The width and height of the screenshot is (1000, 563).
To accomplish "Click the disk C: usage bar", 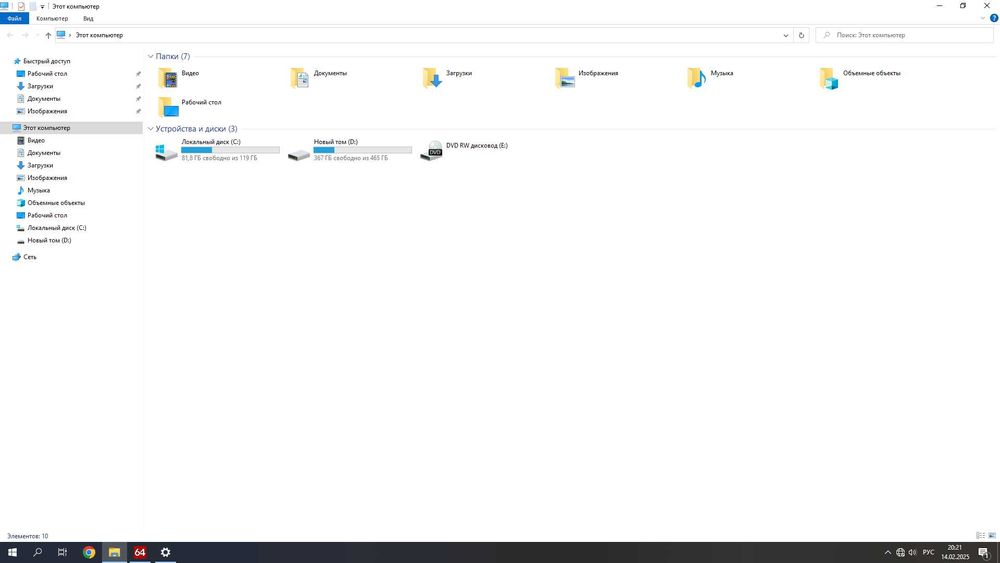I will 230,150.
